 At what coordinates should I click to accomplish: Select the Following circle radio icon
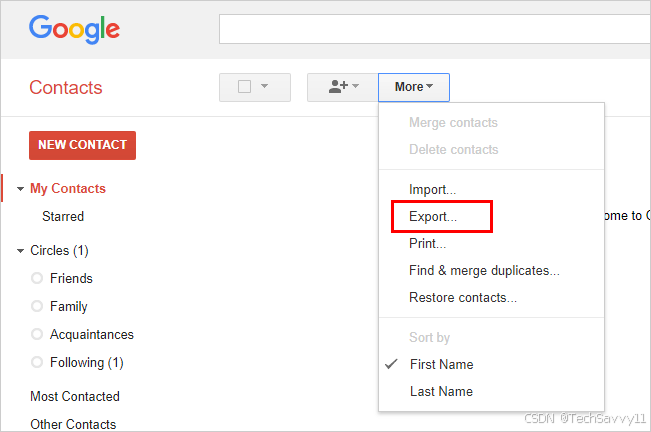(37, 362)
